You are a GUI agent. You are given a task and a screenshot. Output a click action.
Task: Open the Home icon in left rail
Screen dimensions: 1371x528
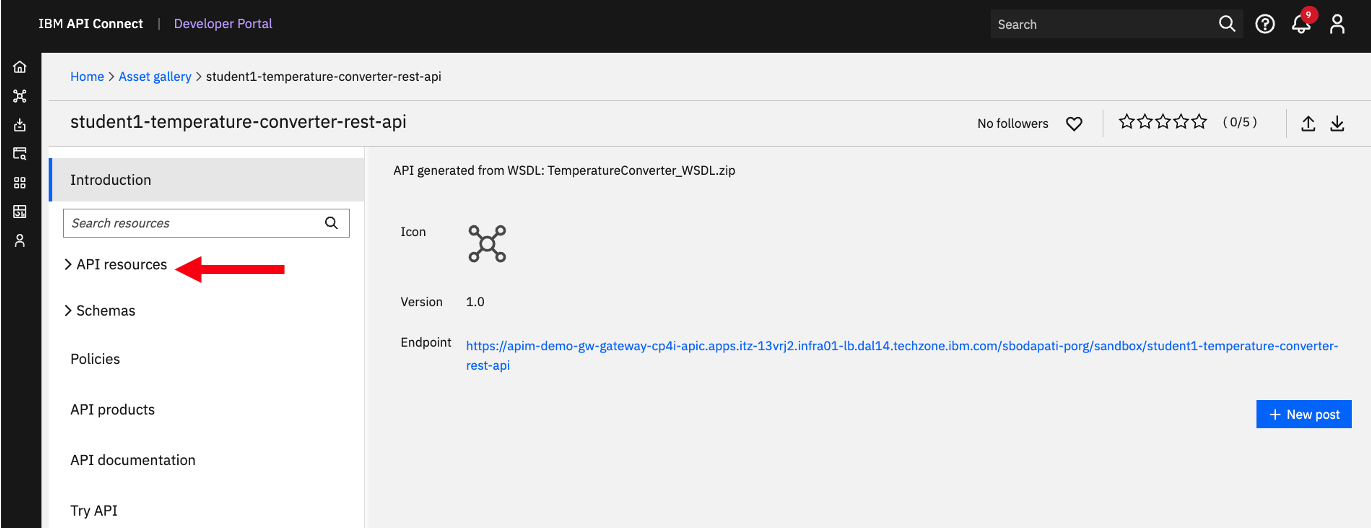pyautogui.click(x=20, y=68)
